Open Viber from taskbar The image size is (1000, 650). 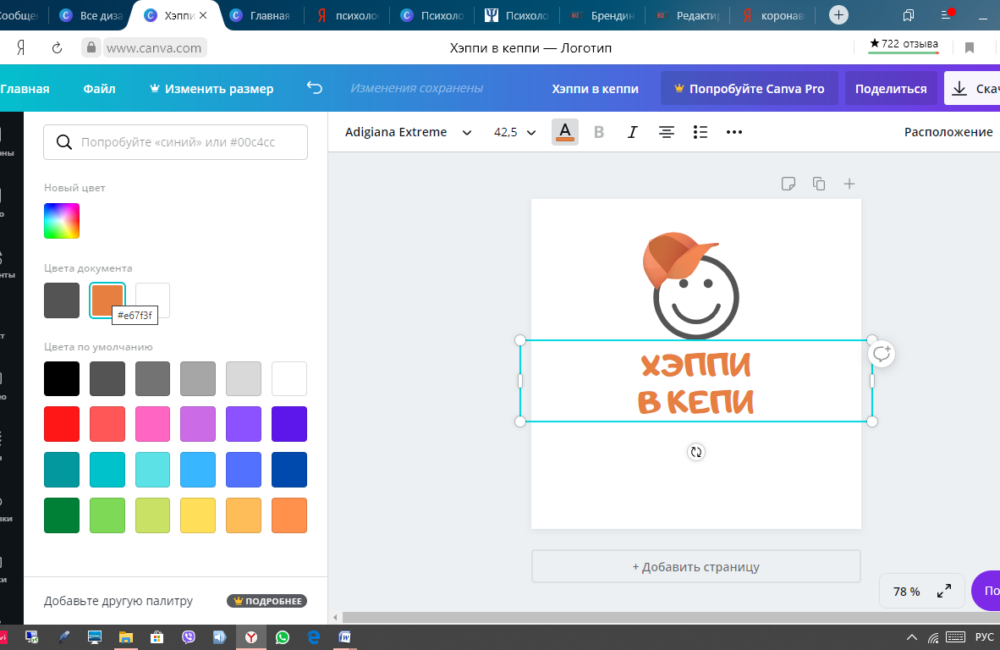[x=188, y=637]
